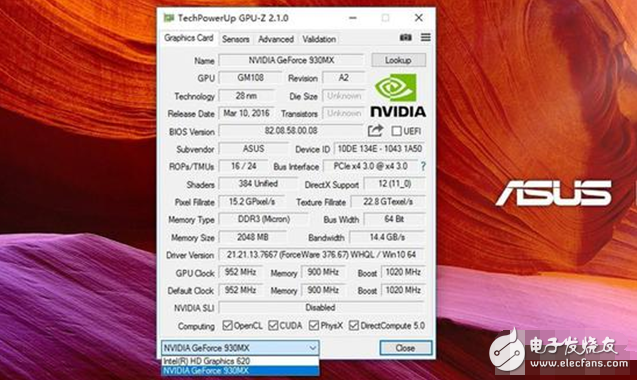637x380 pixels.
Task: Switch to the Sensors tab
Action: point(236,39)
